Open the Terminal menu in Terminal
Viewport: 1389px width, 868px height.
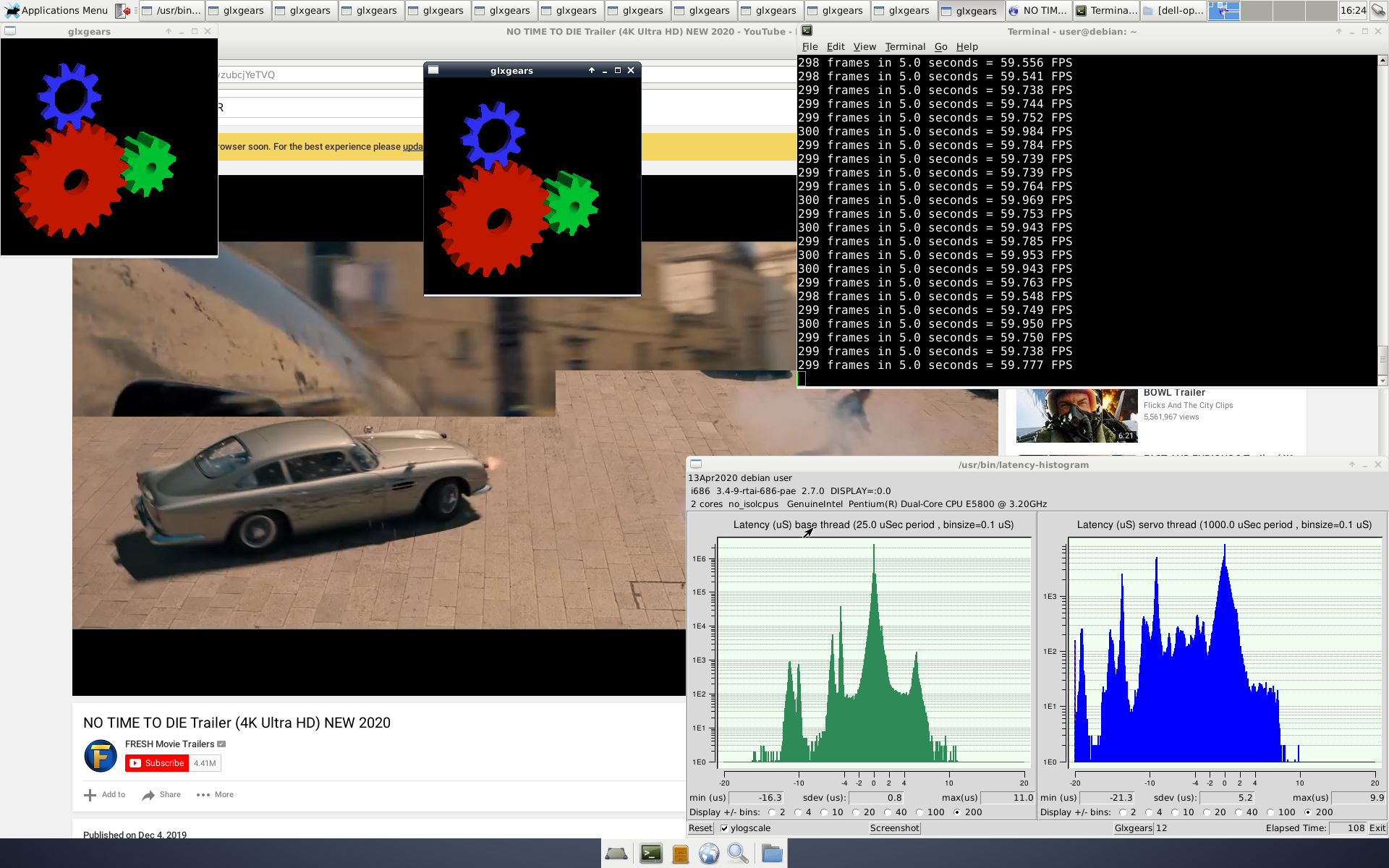click(x=905, y=46)
